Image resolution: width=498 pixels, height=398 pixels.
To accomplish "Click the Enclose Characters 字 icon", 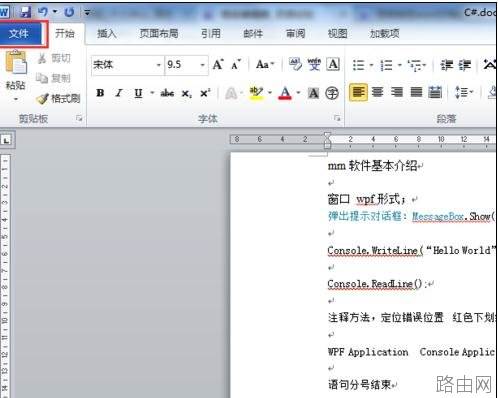I will tap(332, 93).
